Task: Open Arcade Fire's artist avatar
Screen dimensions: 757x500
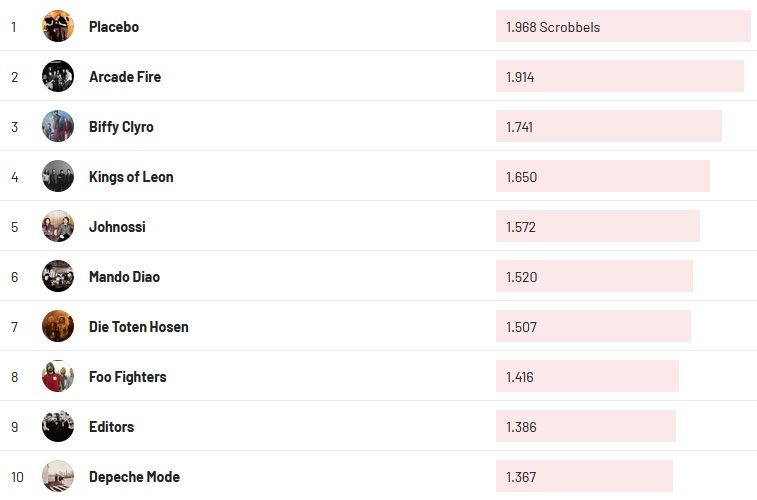Action: (x=58, y=76)
